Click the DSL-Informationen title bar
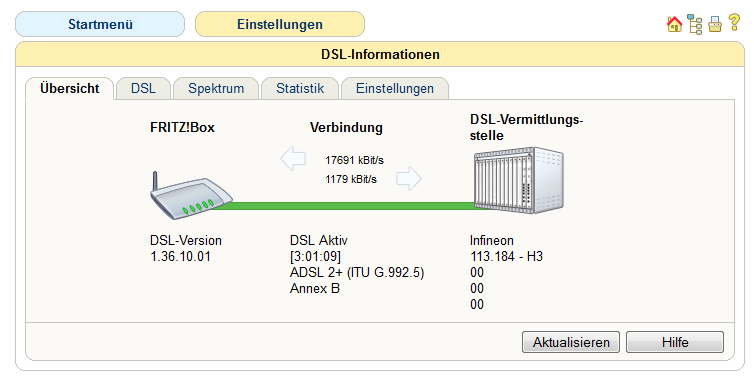 pos(380,54)
